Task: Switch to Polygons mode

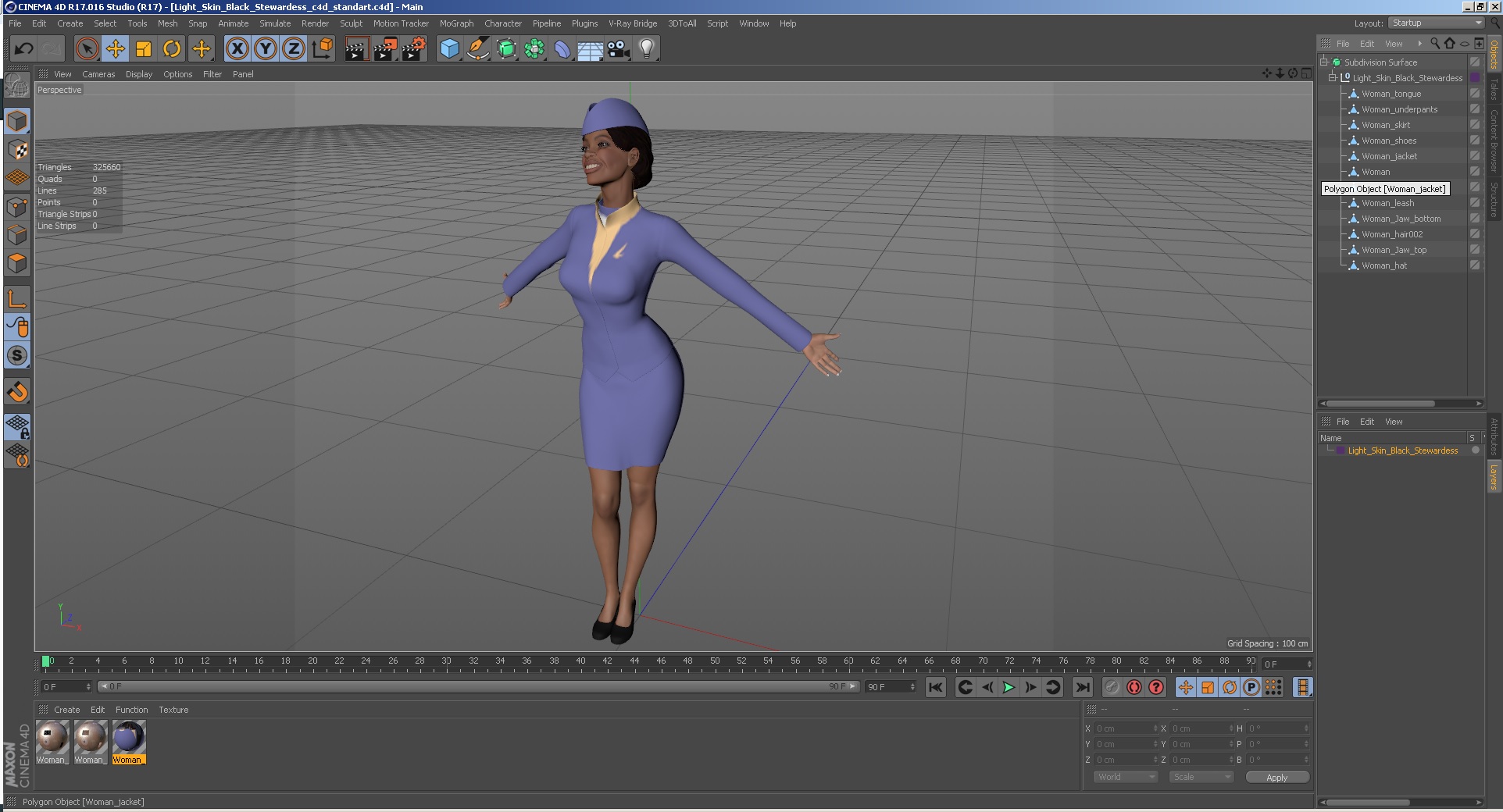Action: pyautogui.click(x=17, y=263)
